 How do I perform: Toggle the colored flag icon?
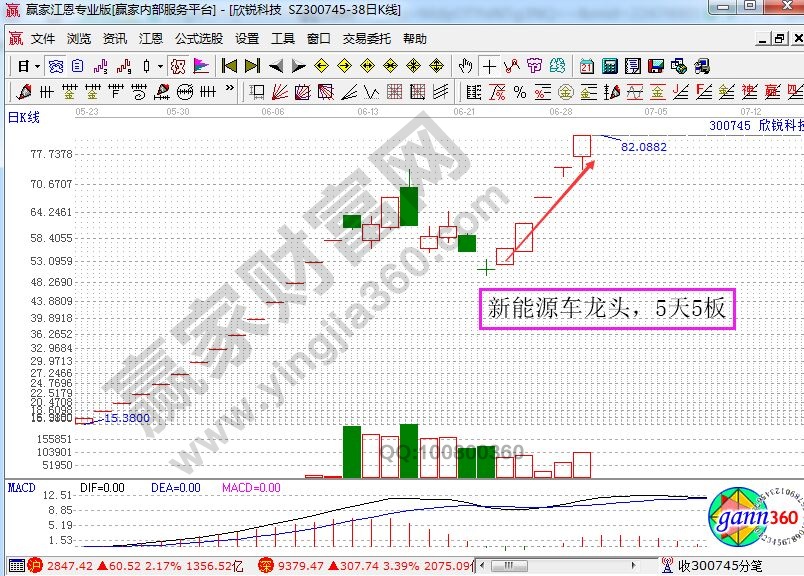coord(201,66)
